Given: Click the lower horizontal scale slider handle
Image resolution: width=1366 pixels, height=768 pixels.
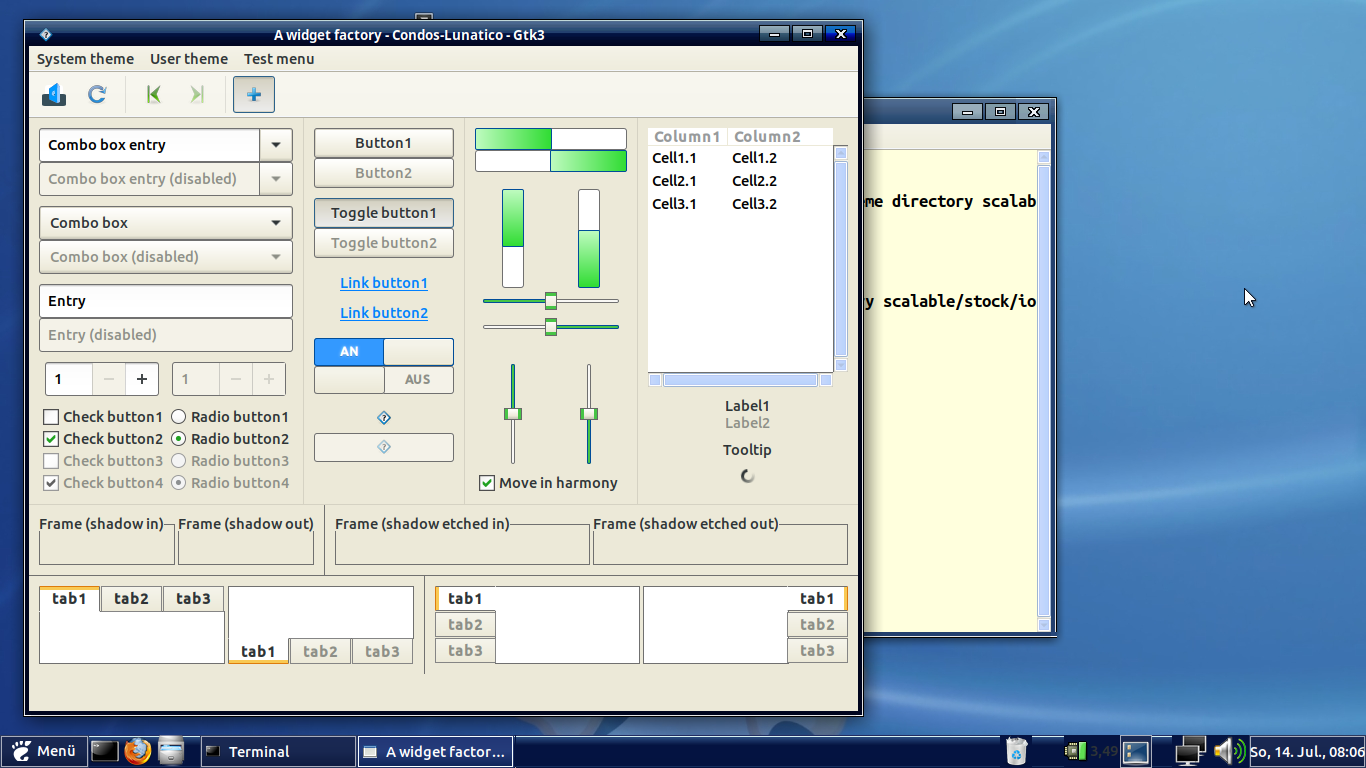Looking at the screenshot, I should pos(551,326).
